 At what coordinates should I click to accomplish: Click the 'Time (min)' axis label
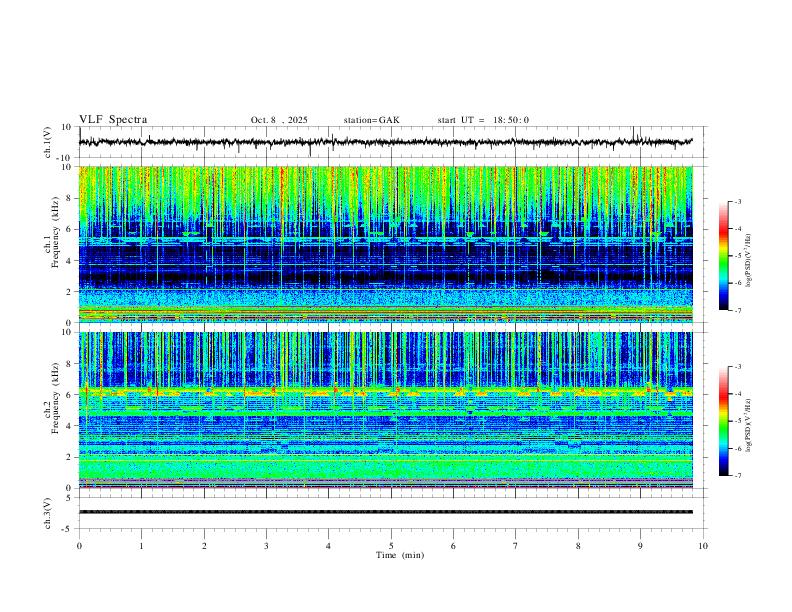[400, 555]
